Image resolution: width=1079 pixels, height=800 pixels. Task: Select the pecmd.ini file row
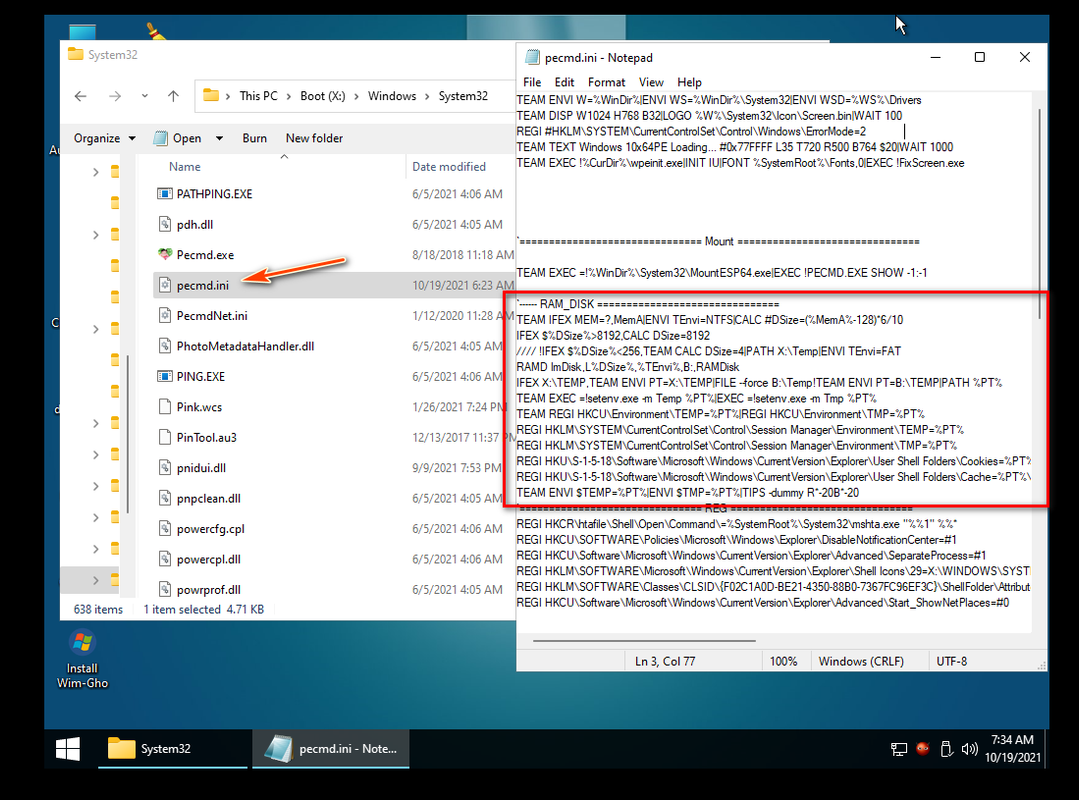pos(334,285)
